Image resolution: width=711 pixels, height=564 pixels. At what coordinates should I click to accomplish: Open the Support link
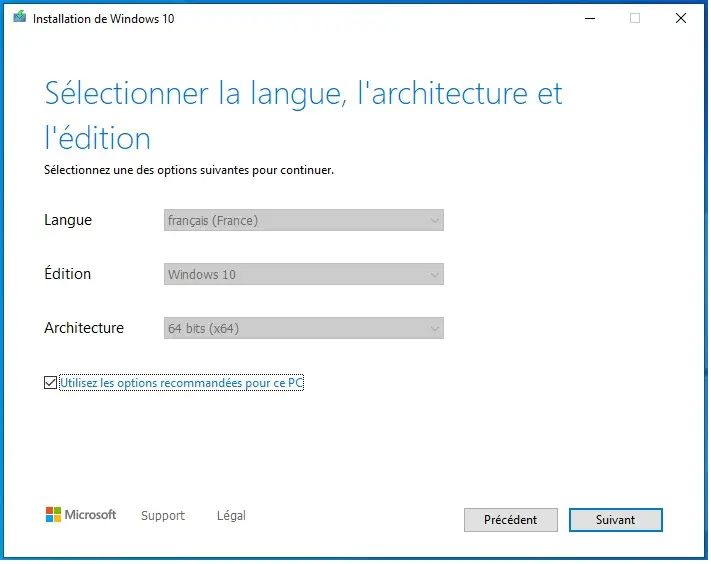[163, 517]
